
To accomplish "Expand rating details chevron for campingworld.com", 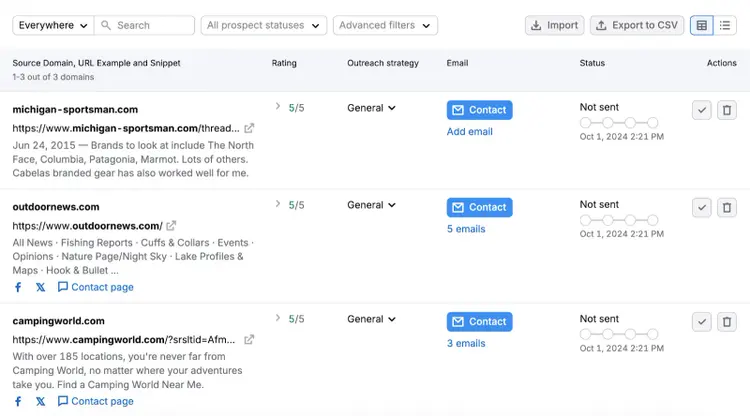I will point(277,318).
